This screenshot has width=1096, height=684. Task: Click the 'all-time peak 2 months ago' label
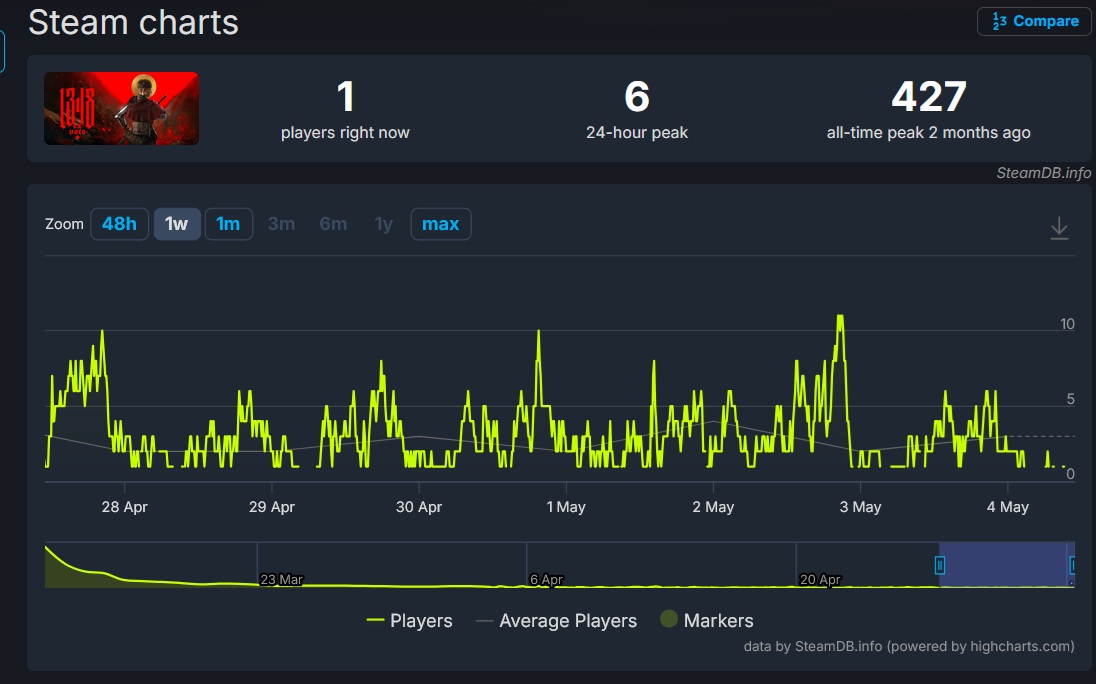[x=928, y=133]
